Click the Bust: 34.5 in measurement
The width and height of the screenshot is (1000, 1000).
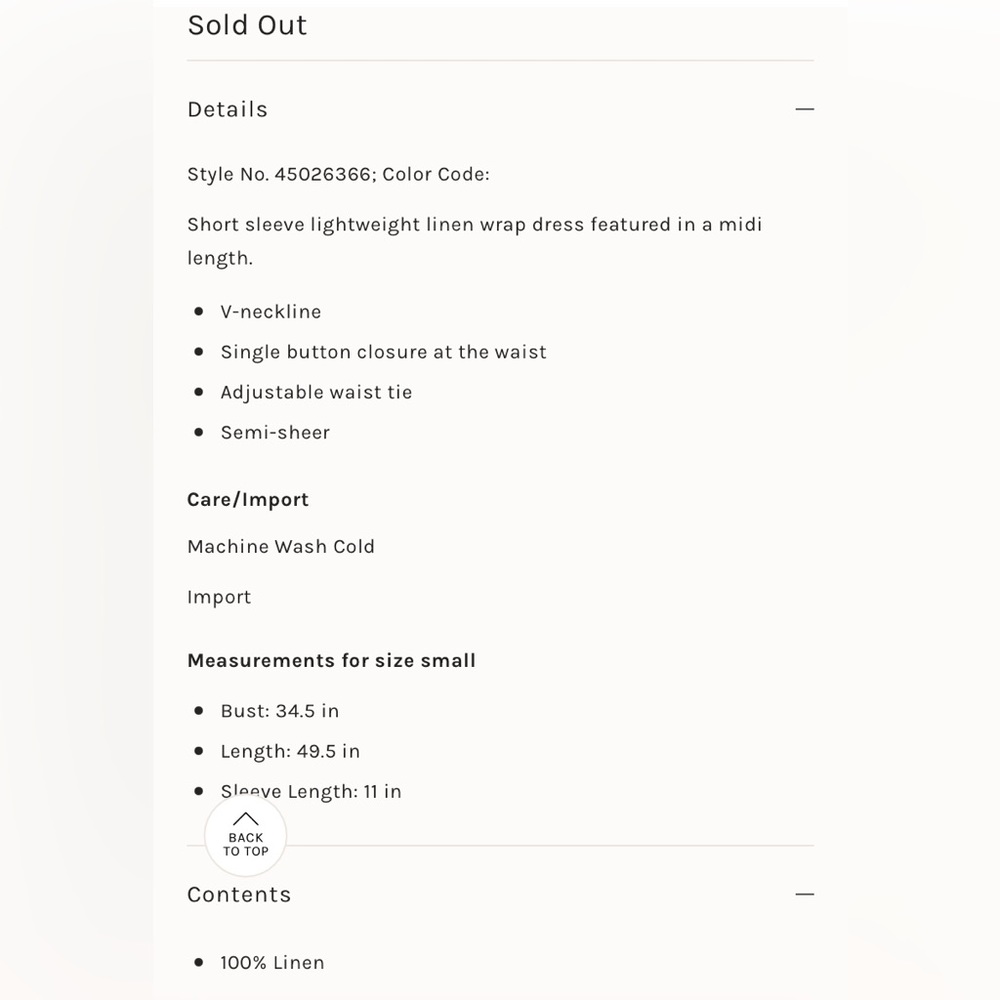coord(279,711)
